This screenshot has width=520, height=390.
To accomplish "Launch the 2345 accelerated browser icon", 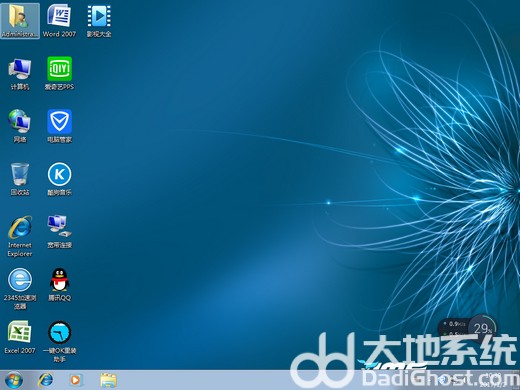I will [x=20, y=289].
